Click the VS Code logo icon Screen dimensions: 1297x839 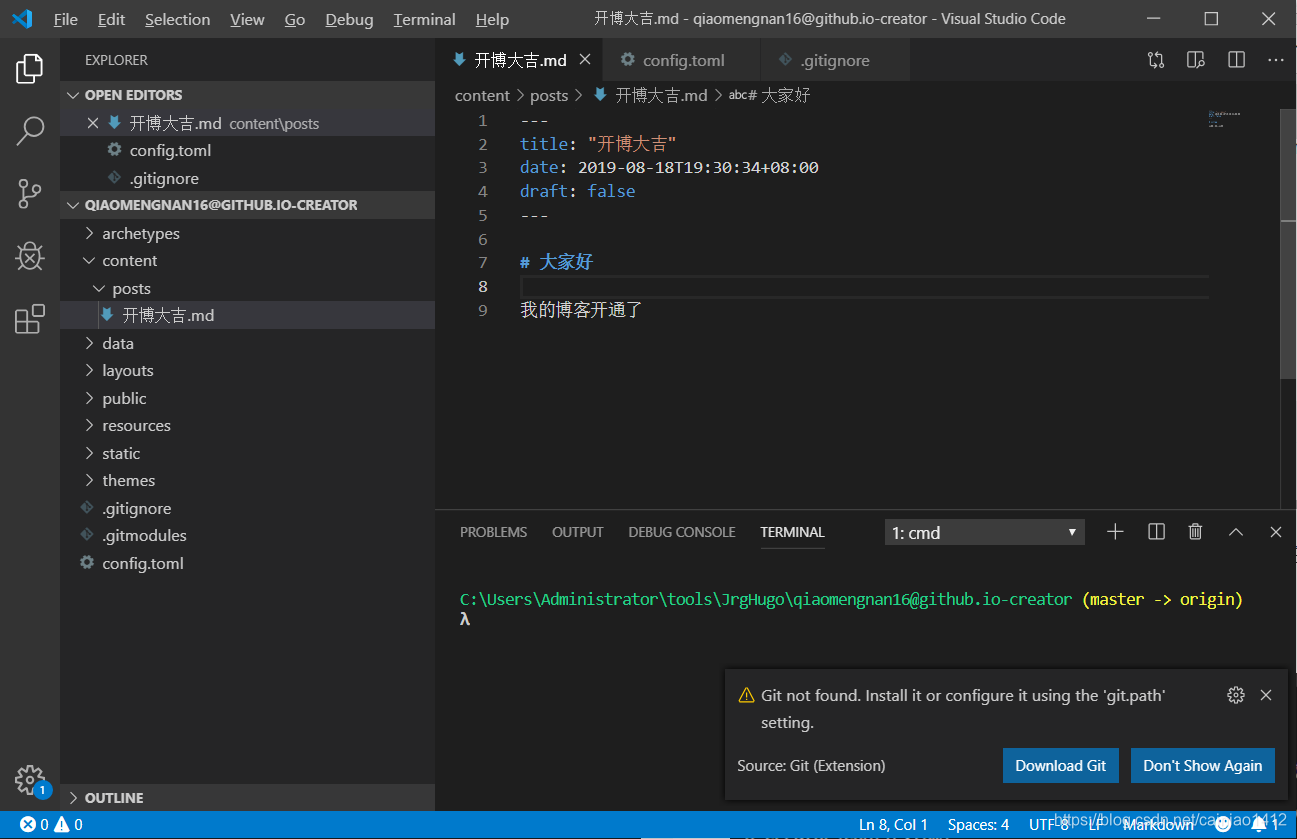coord(22,19)
